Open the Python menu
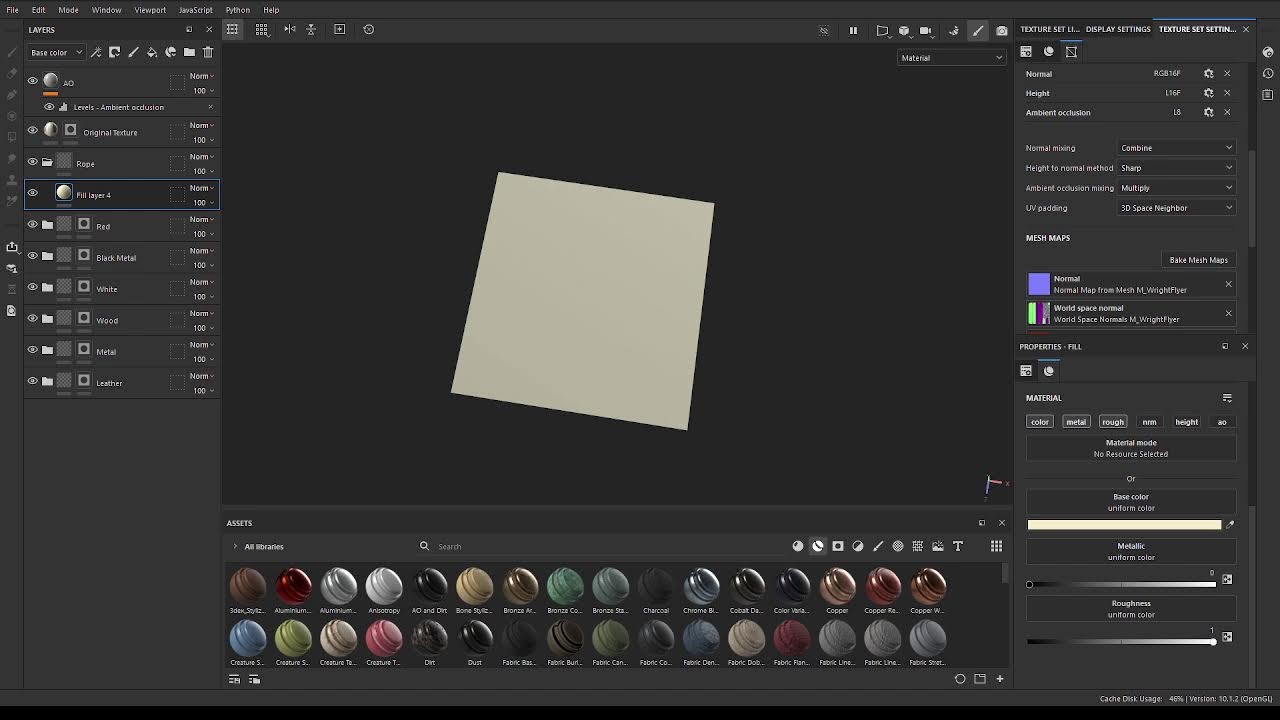This screenshot has width=1280, height=720. [x=237, y=10]
